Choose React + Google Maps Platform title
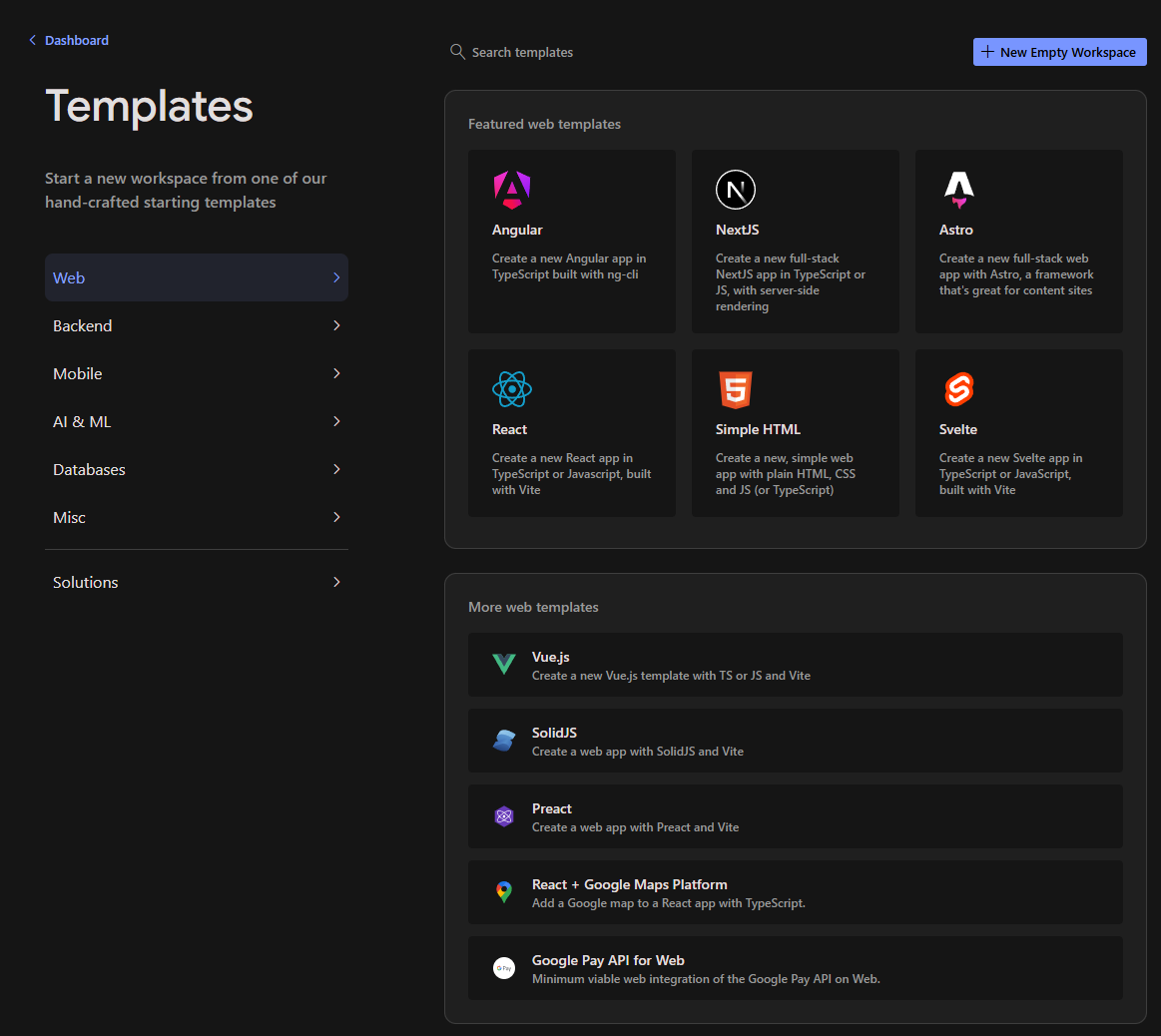 [629, 884]
